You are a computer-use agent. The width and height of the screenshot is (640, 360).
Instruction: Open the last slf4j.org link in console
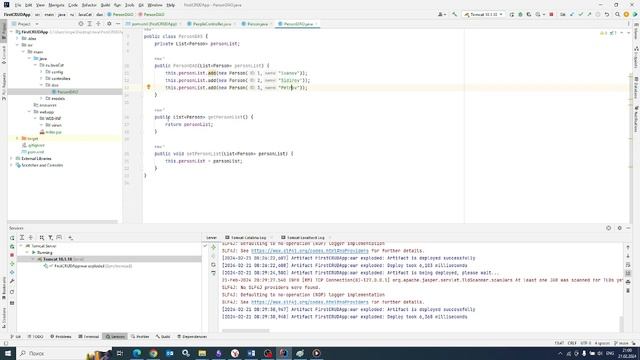coord(309,302)
